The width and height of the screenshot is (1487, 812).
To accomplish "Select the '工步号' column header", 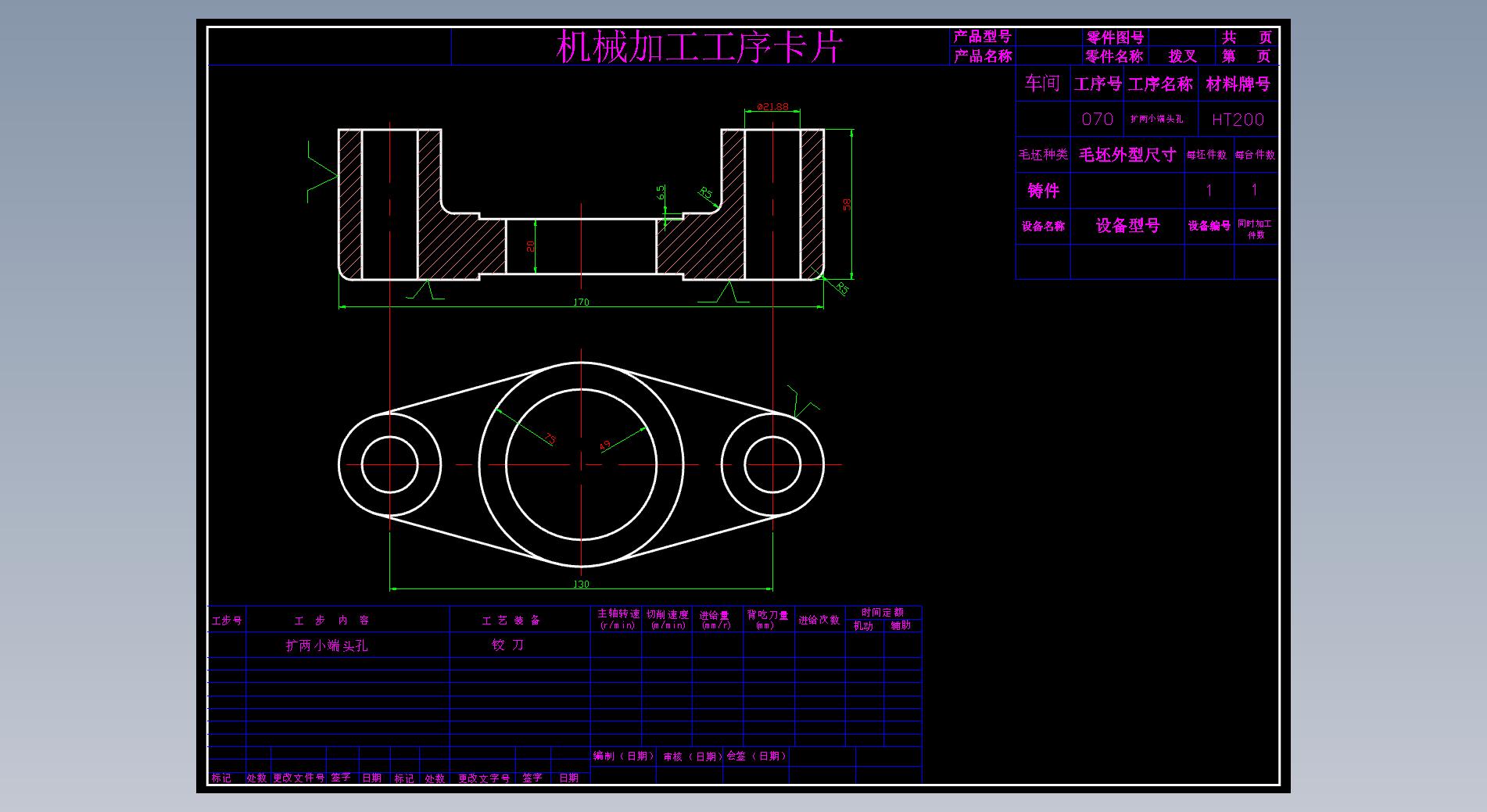I will coord(227,621).
